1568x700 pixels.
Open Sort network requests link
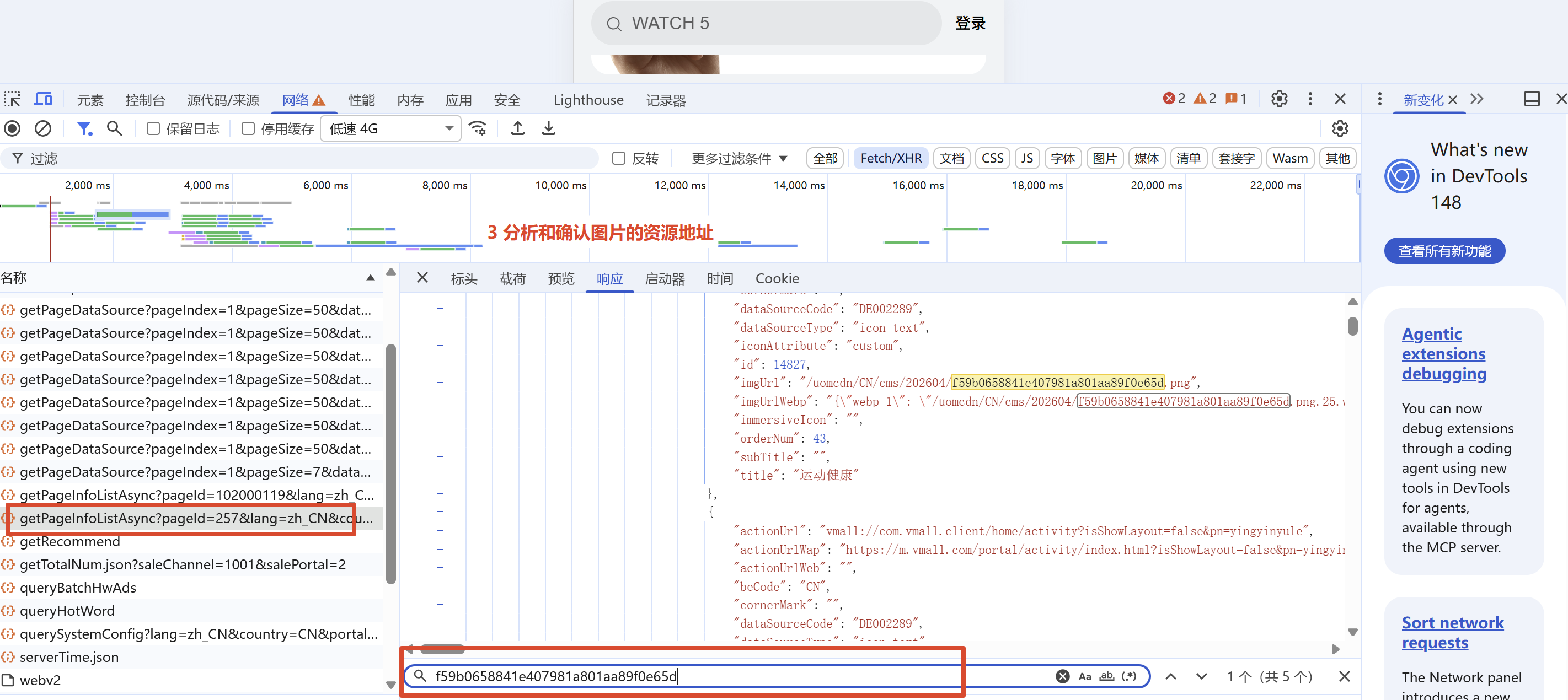coord(1452,633)
